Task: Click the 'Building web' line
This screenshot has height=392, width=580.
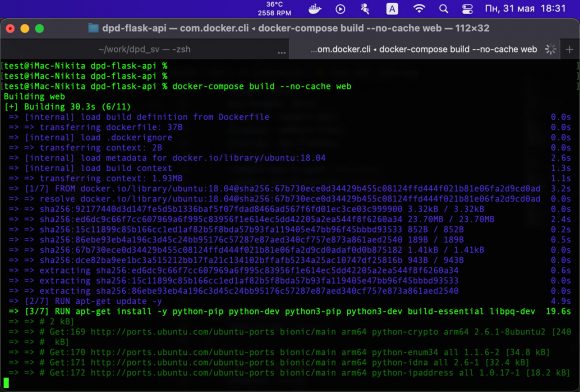Action: pyautogui.click(x=34, y=97)
